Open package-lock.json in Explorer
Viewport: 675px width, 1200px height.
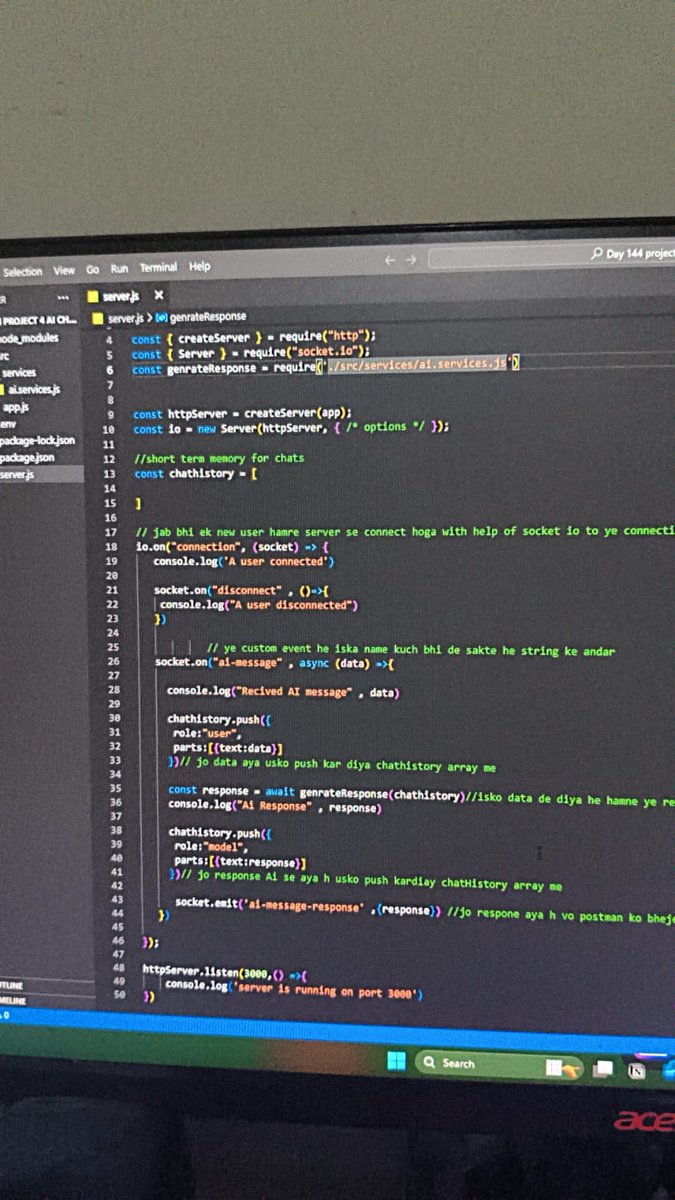pos(37,440)
